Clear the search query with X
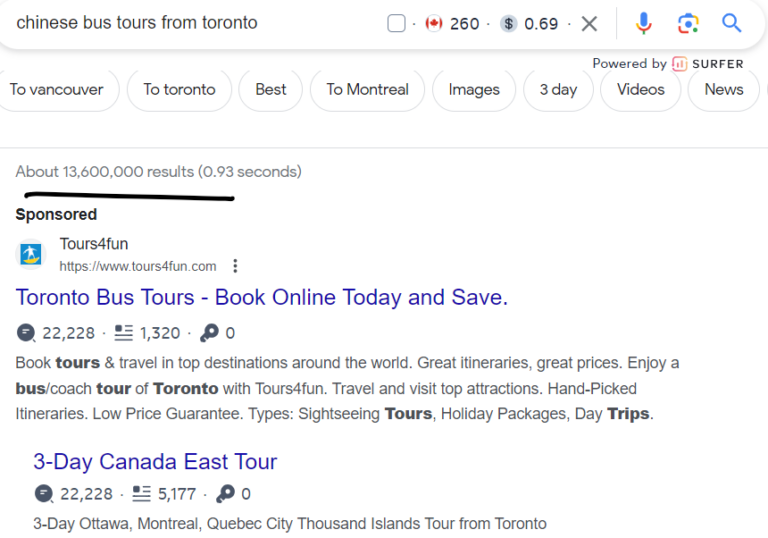Viewport: 768px width, 538px height. click(589, 23)
